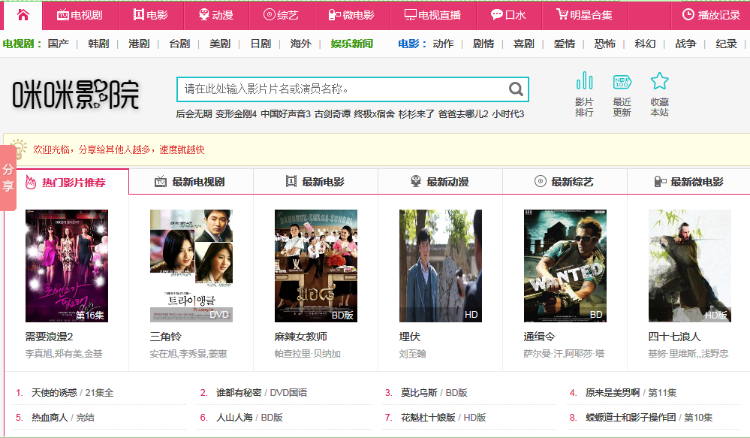
Task: Select the 最新电视剧 tab
Action: 190,182
